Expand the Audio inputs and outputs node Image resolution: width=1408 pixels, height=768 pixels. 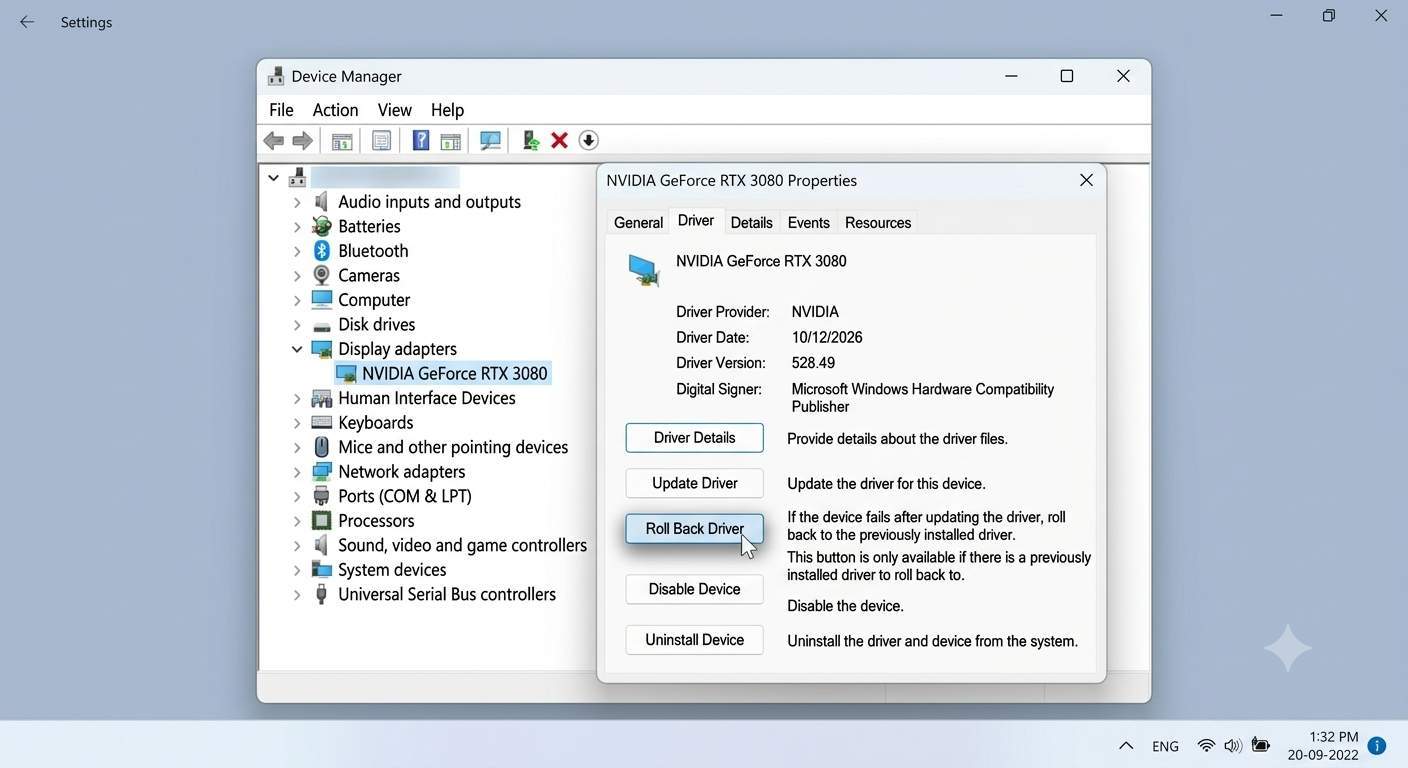click(x=297, y=202)
